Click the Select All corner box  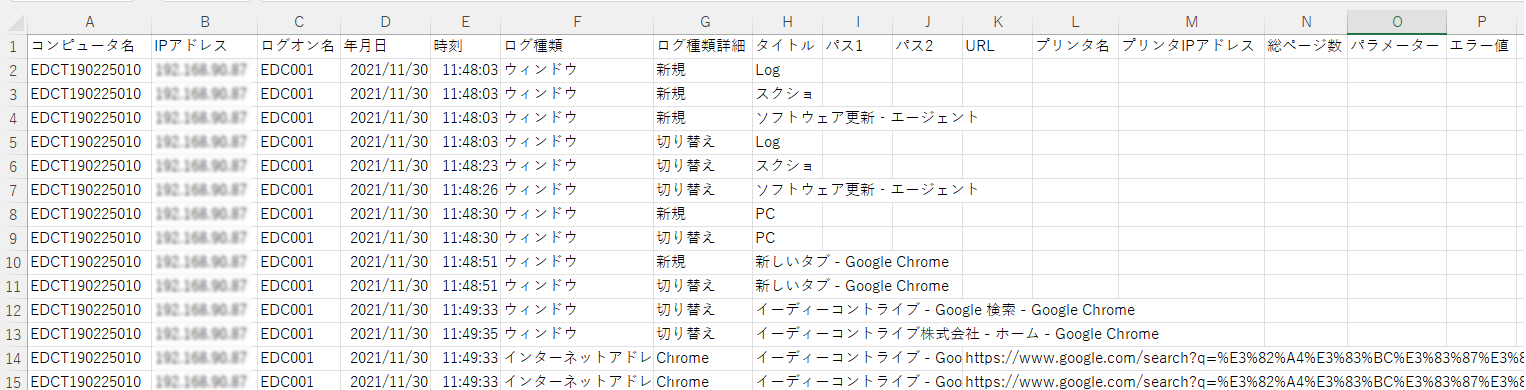13,22
